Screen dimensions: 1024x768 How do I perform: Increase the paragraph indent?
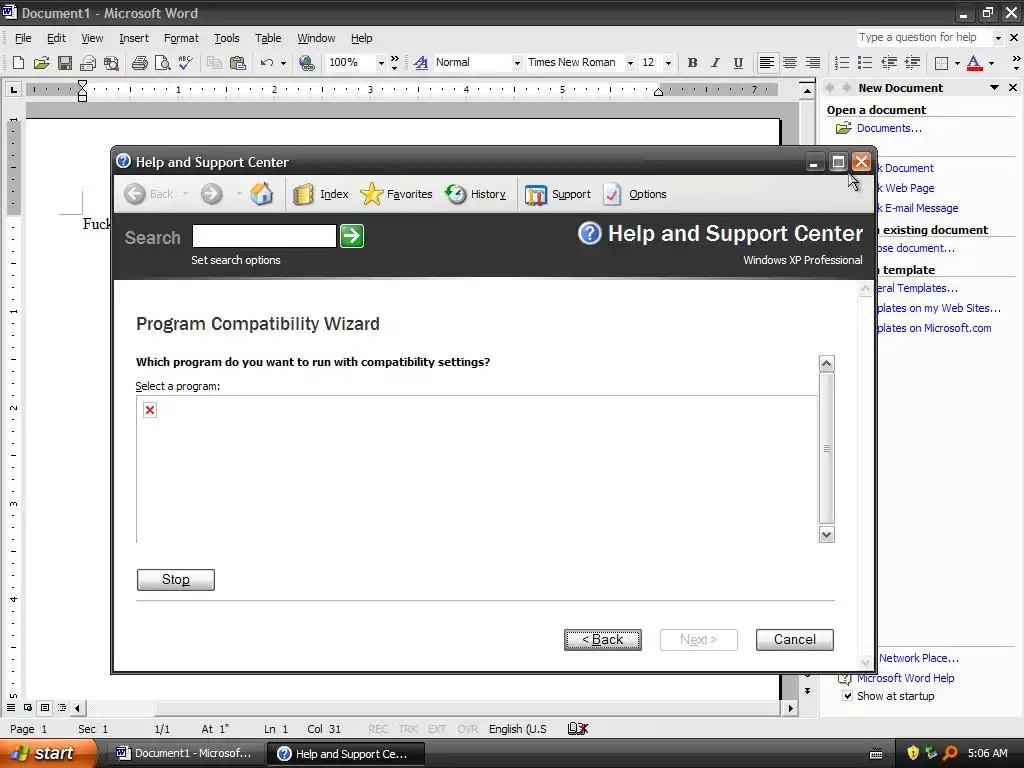[x=912, y=63]
